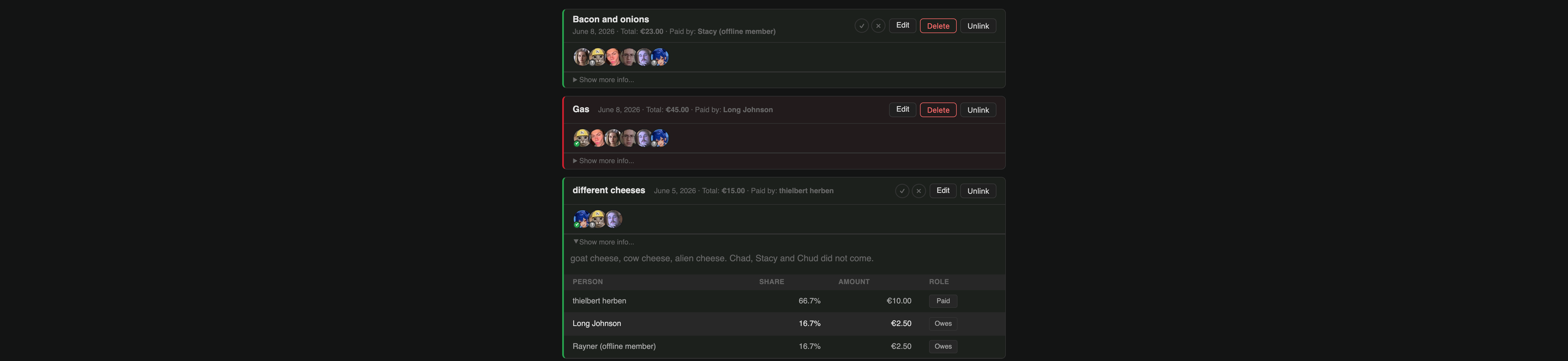Click the Owes badge for Long Johnson
Screen dimensions: 1568x361
point(943,324)
